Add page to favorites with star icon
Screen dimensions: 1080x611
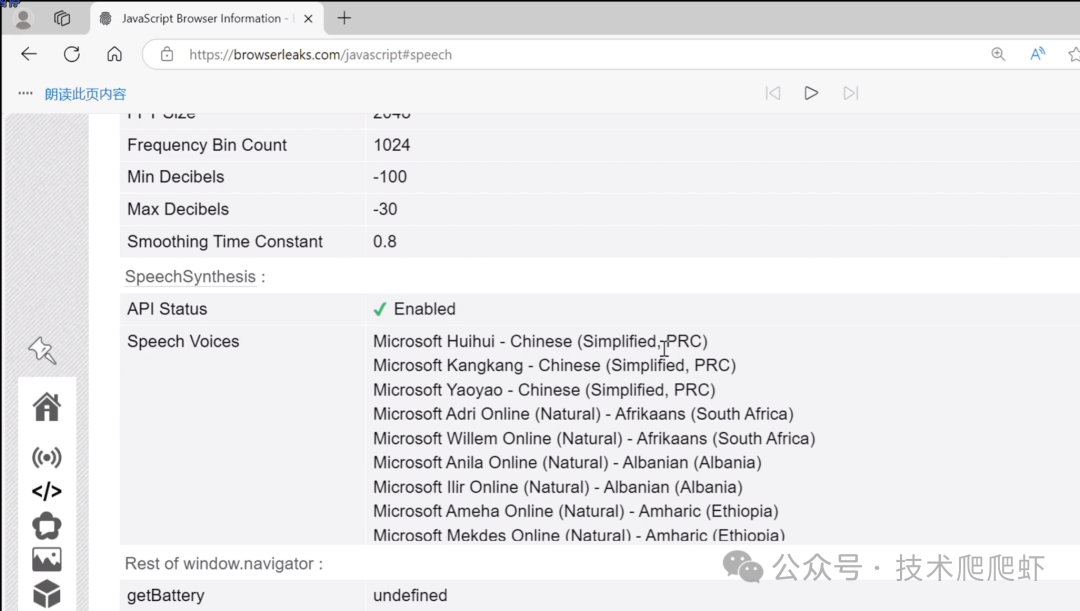[x=1074, y=54]
